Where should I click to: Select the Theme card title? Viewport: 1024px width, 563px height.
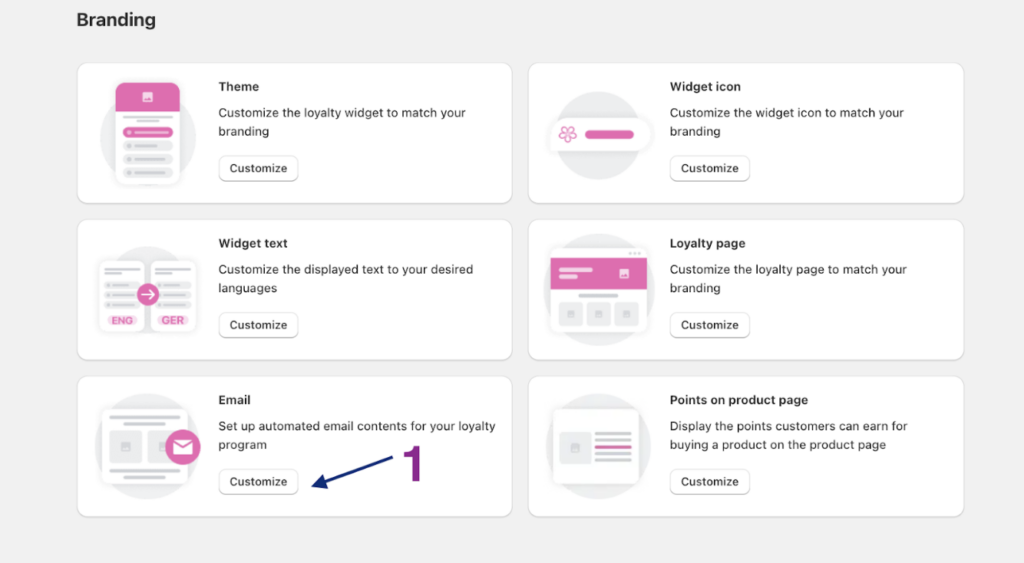pos(239,87)
